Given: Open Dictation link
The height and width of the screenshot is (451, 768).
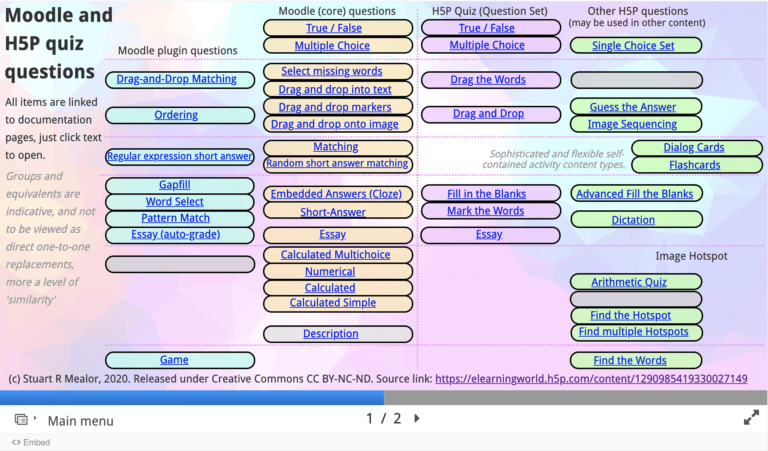Looking at the screenshot, I should click(633, 220).
